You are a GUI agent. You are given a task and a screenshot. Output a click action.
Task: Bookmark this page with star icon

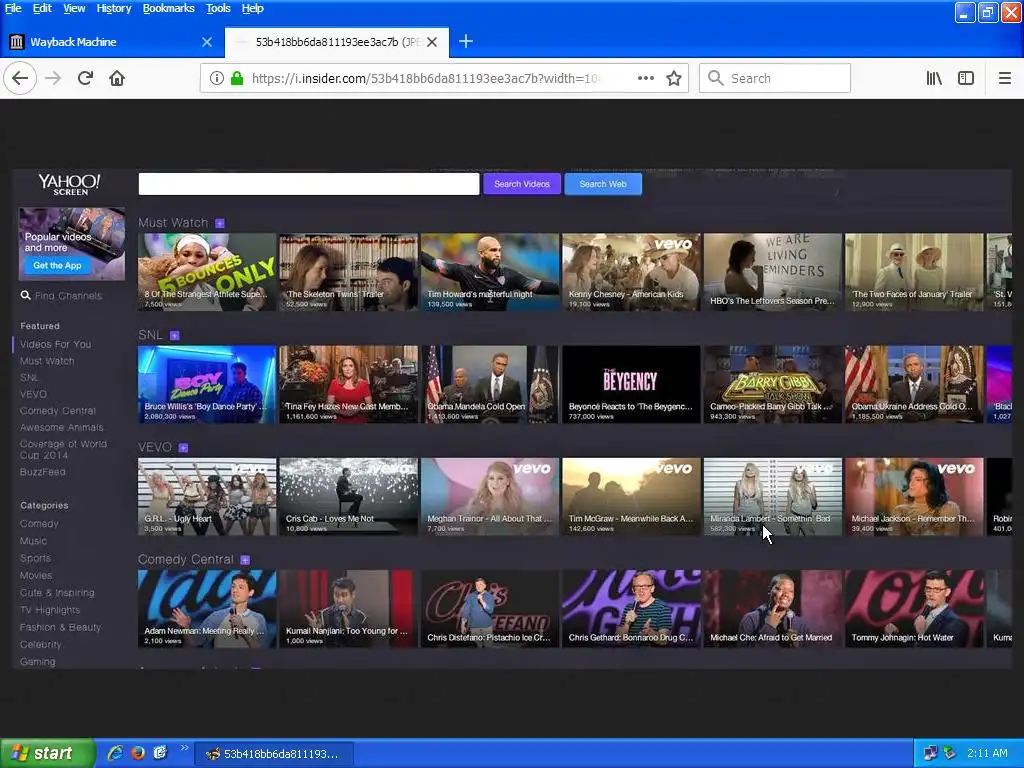[674, 78]
